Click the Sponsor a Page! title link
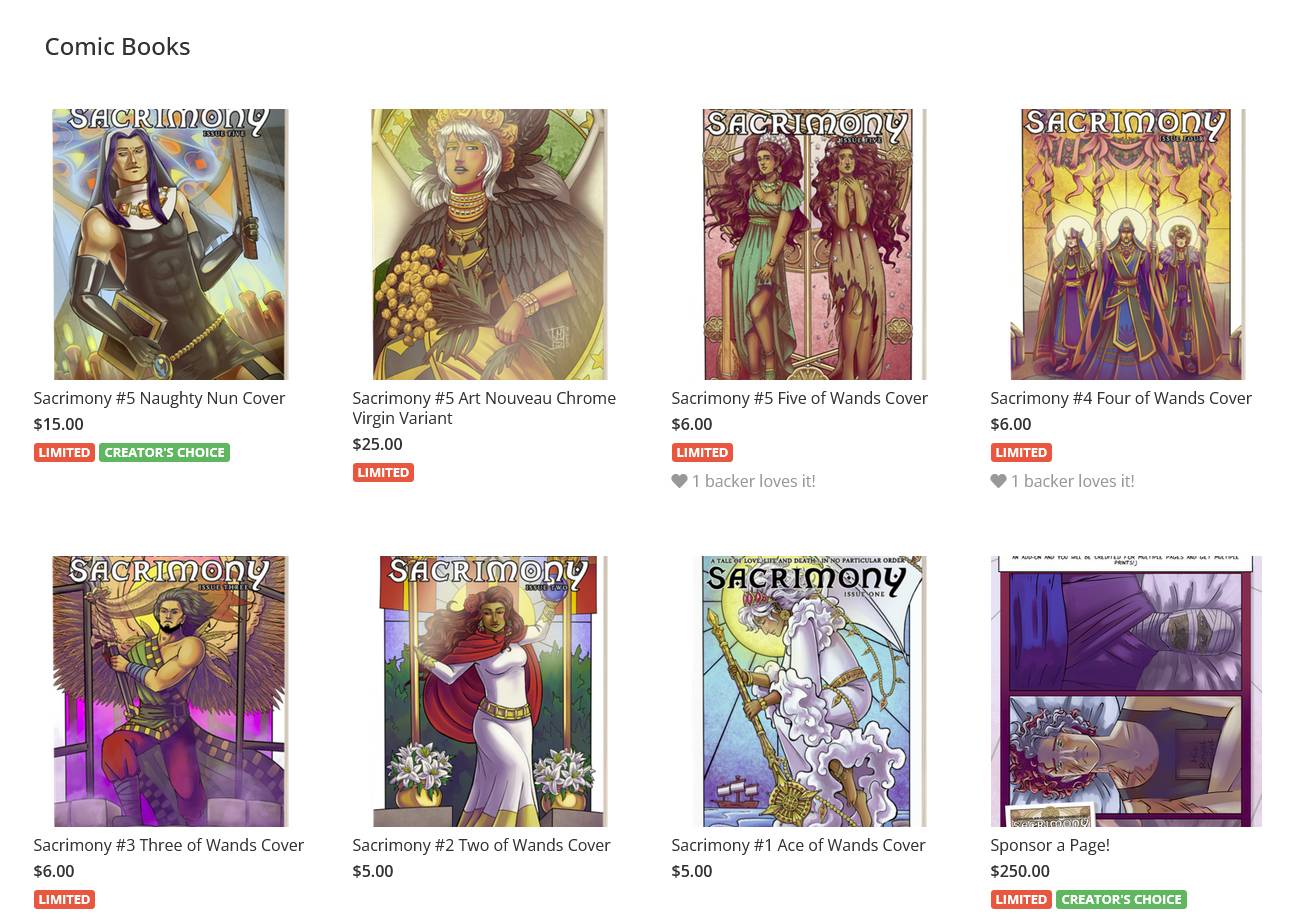 pyautogui.click(x=1050, y=845)
